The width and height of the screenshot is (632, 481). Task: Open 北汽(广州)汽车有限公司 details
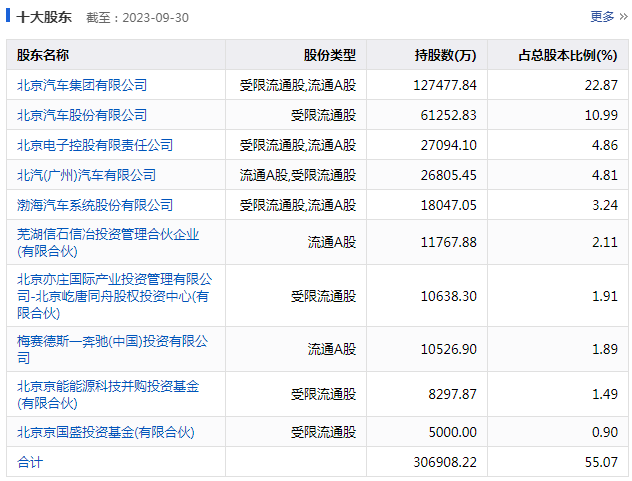[x=87, y=175]
